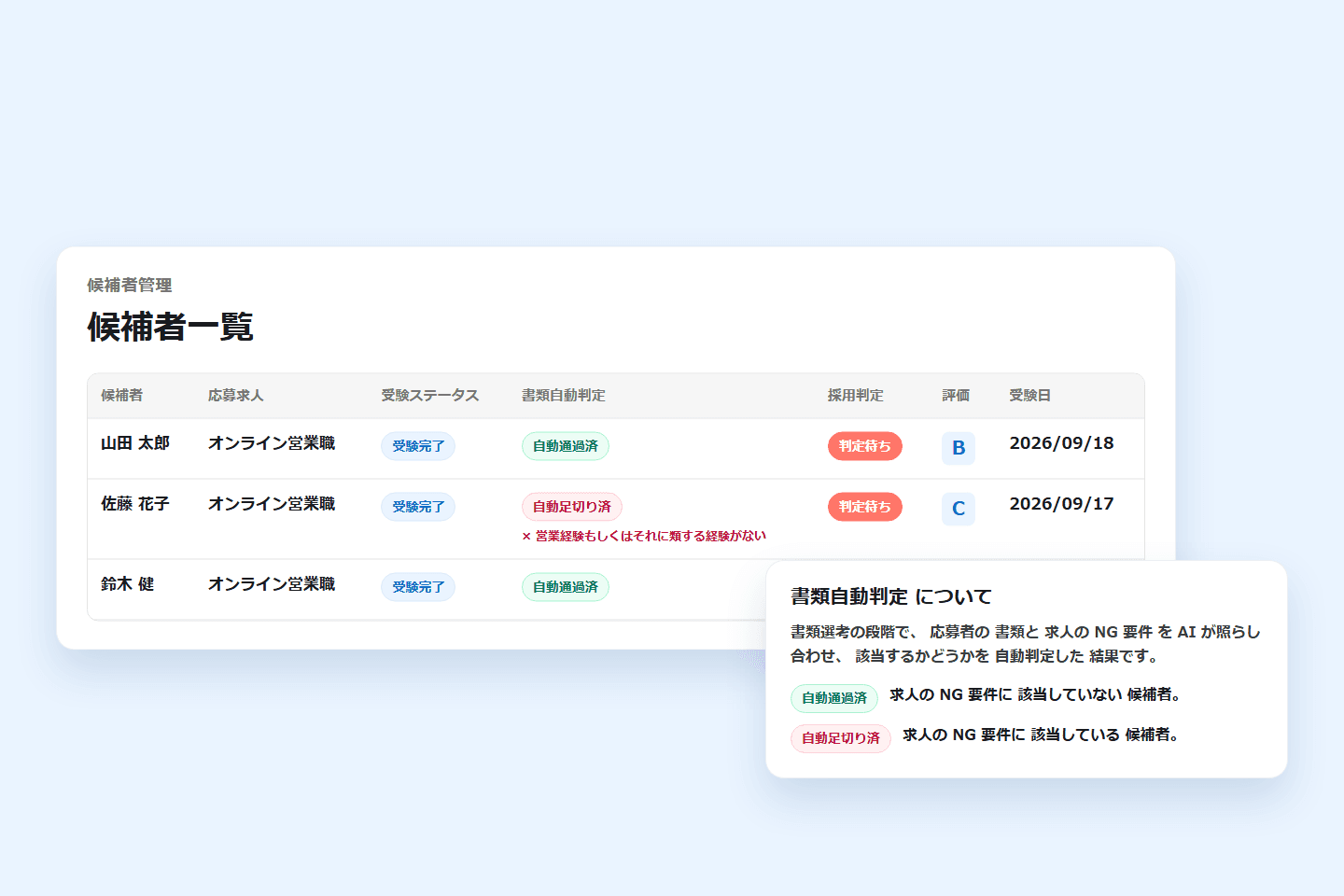Select candidate 佐藤 花子

click(135, 504)
